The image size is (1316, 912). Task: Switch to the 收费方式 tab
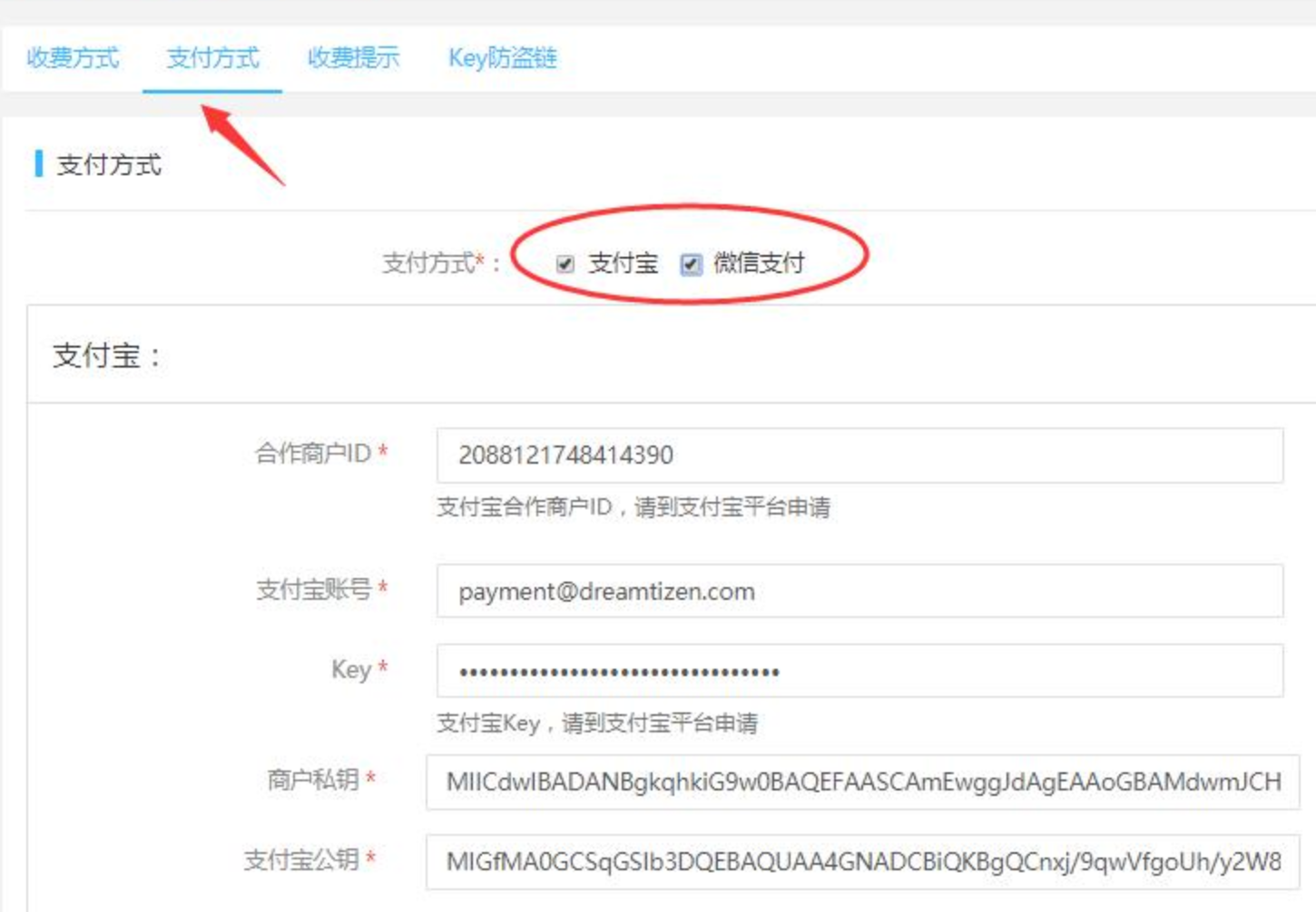pos(73,58)
